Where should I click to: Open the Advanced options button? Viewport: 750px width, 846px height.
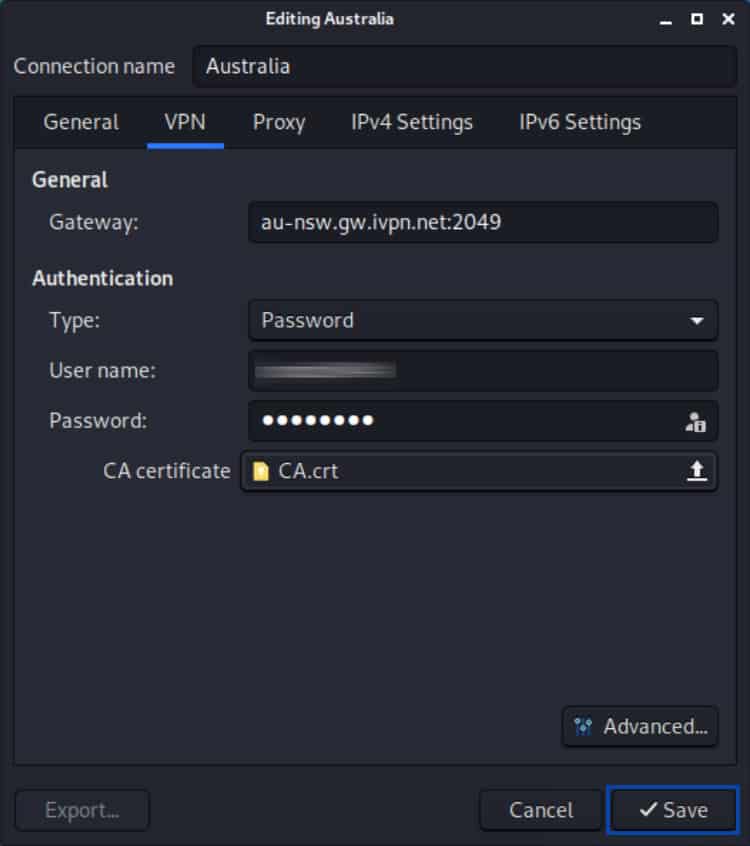[x=640, y=727]
